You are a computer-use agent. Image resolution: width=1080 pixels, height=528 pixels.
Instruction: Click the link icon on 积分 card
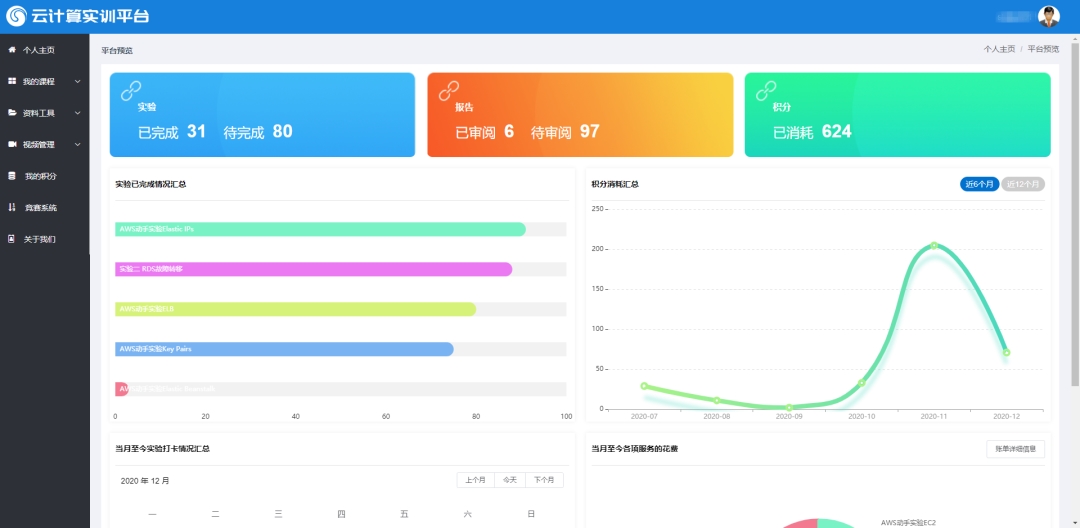coord(766,90)
